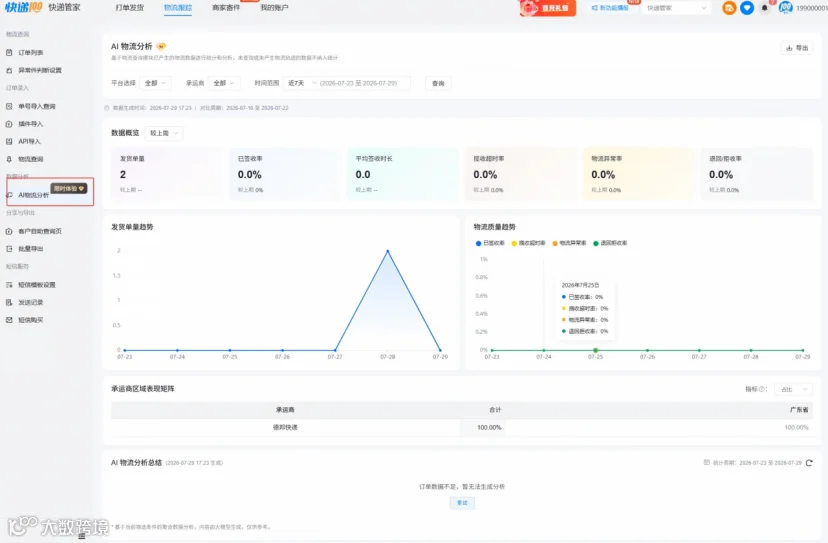The width and height of the screenshot is (828, 543).
Task: Click the user avatar icon
Action: [x=786, y=8]
